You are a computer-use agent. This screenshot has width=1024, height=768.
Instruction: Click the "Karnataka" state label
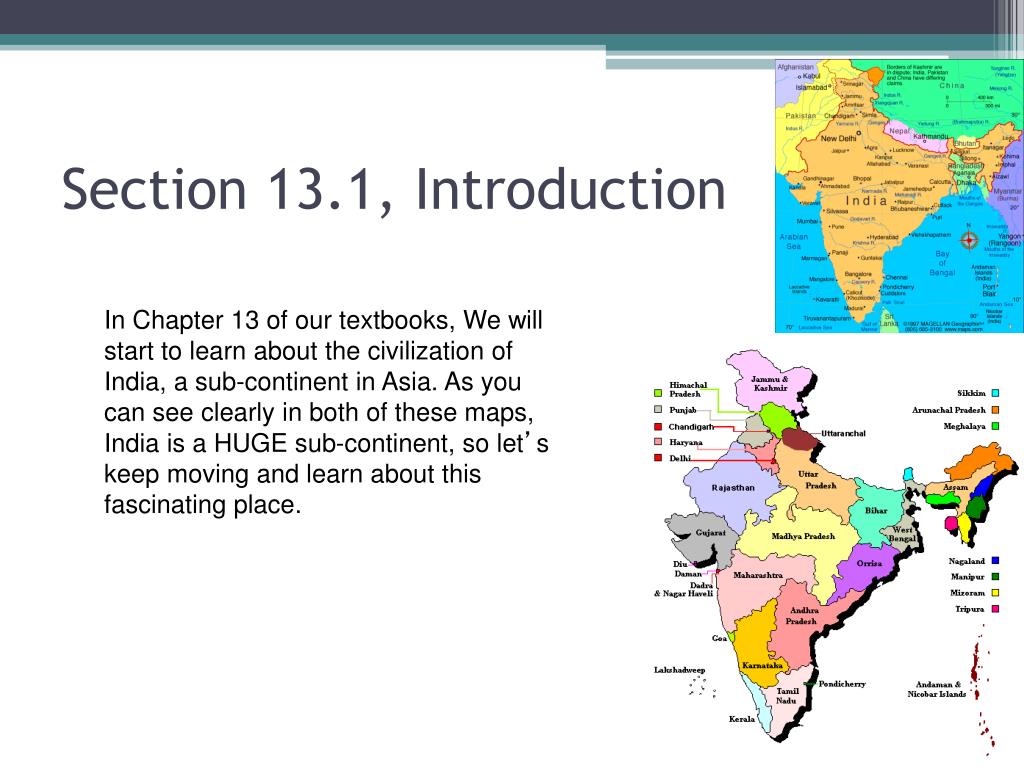click(762, 665)
